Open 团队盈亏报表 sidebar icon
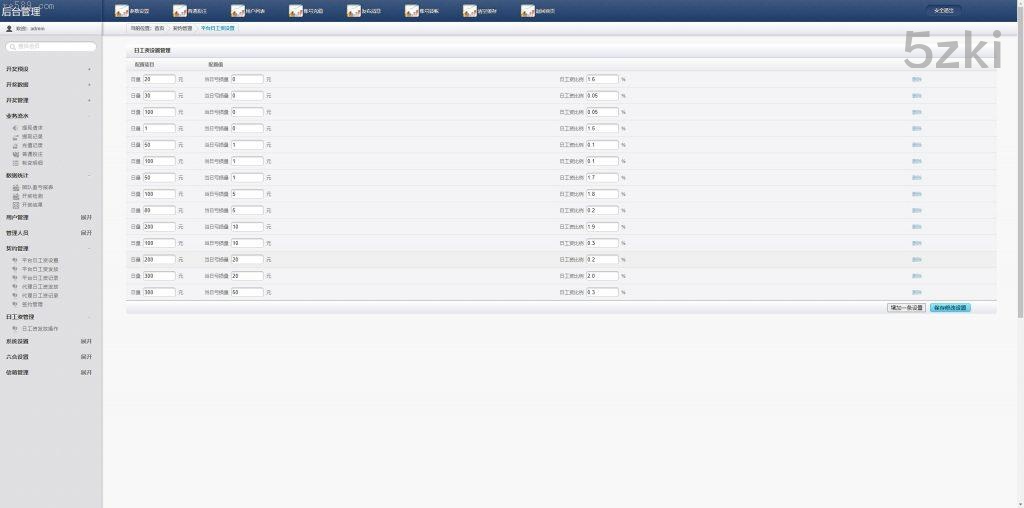 click(16, 187)
